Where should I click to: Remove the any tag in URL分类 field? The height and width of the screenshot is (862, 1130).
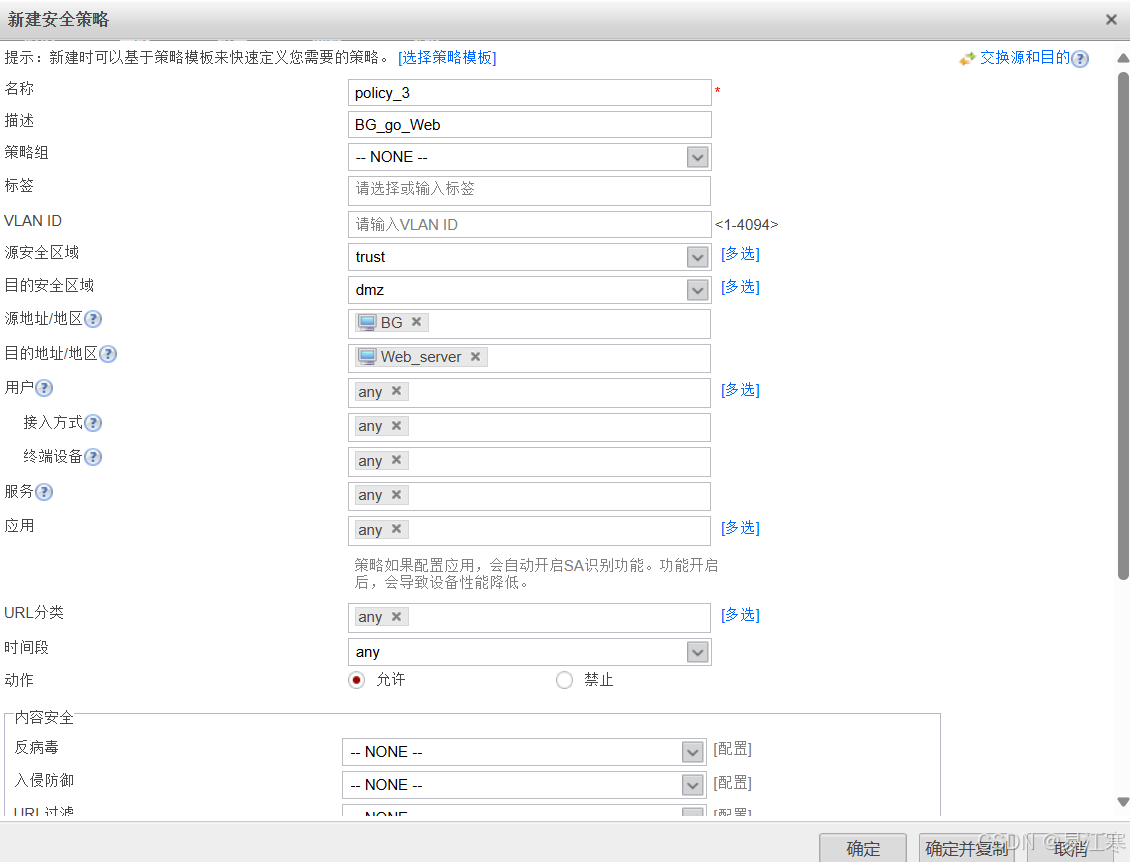coord(396,616)
